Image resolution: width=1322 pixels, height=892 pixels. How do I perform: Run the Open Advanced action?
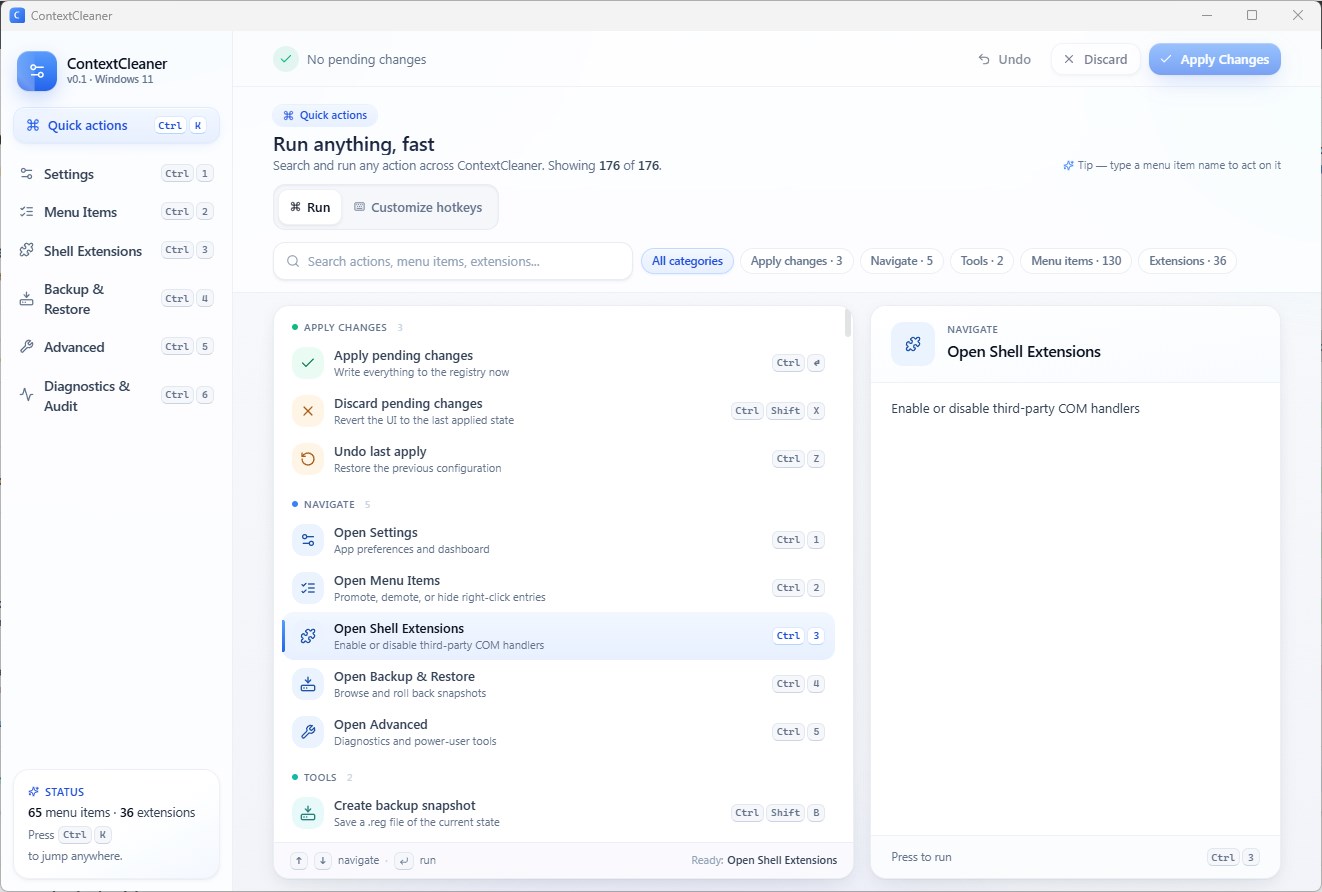558,732
